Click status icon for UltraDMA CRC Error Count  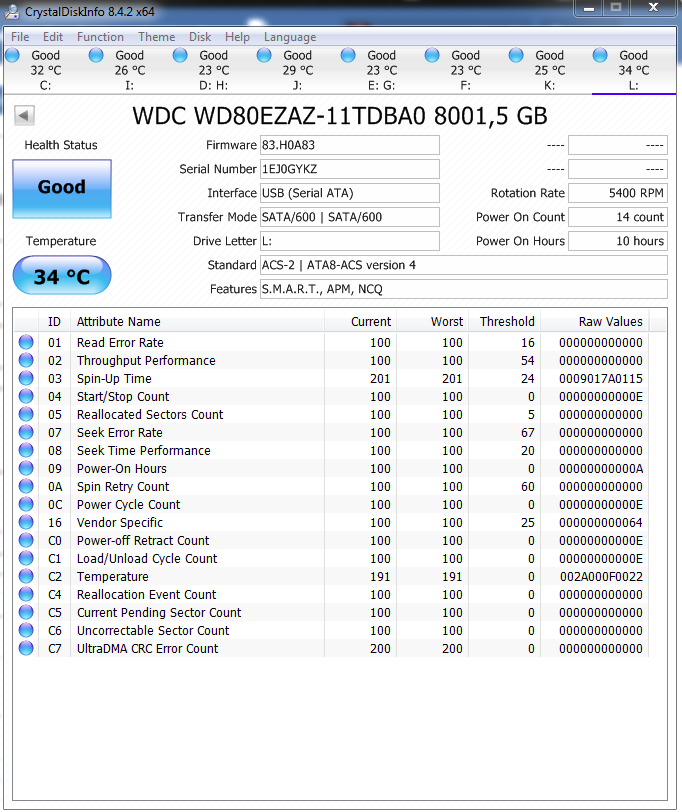coord(26,648)
